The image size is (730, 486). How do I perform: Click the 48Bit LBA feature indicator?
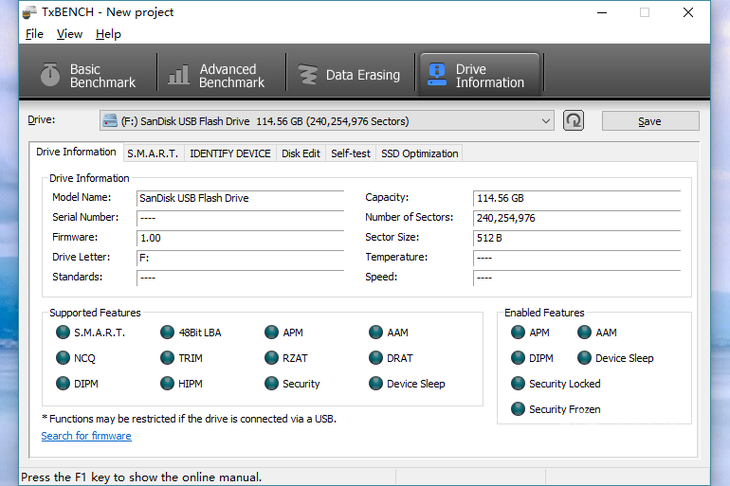(167, 332)
